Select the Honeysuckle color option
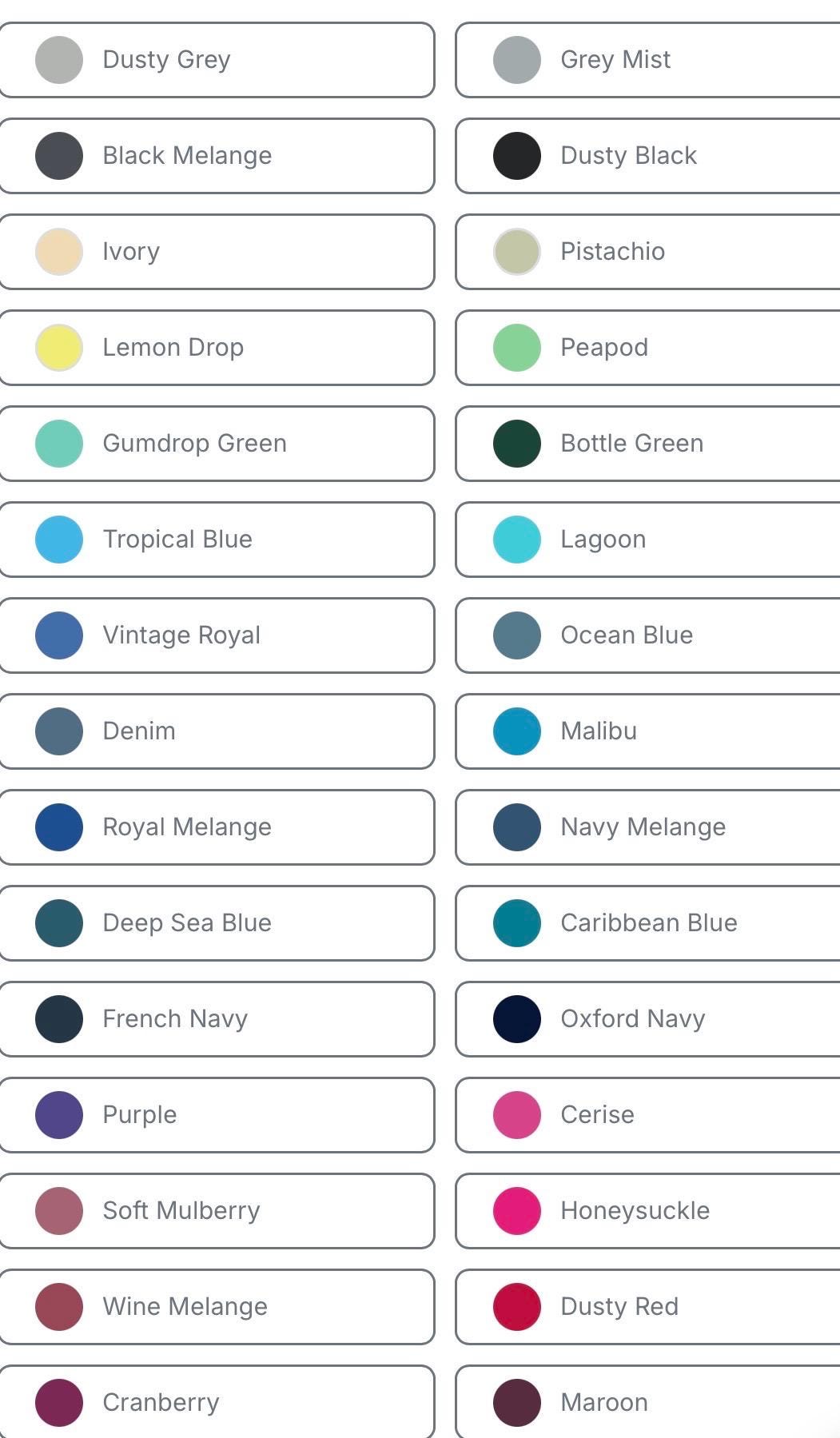Viewport: 840px width, 1438px height. [517, 1211]
